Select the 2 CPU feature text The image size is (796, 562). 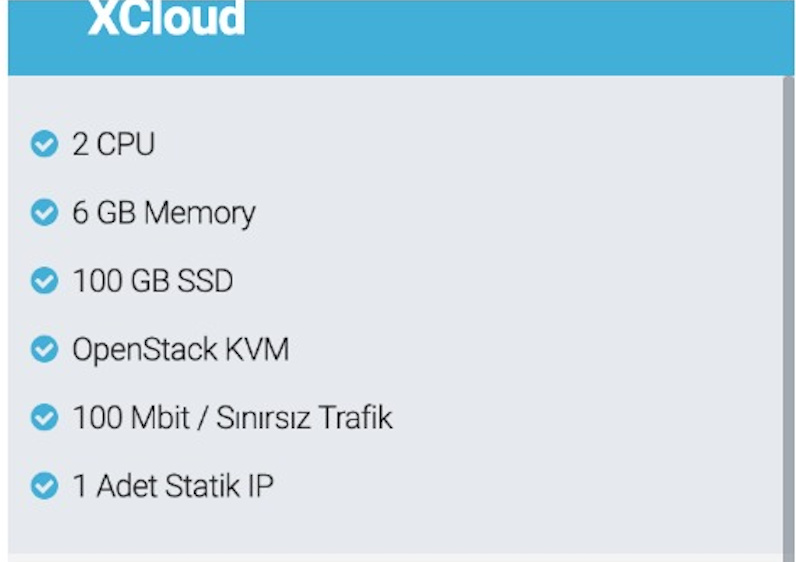click(x=113, y=144)
